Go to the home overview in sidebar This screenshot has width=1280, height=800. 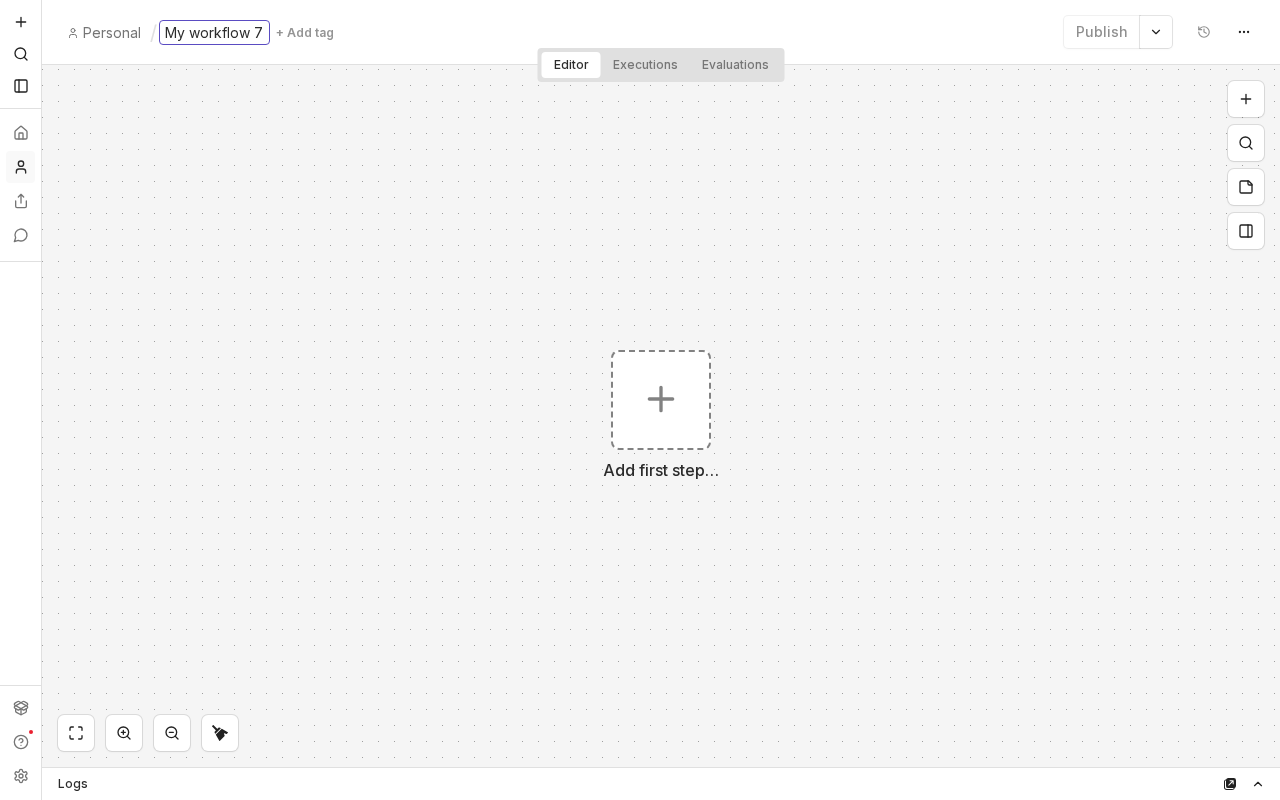click(x=21, y=133)
